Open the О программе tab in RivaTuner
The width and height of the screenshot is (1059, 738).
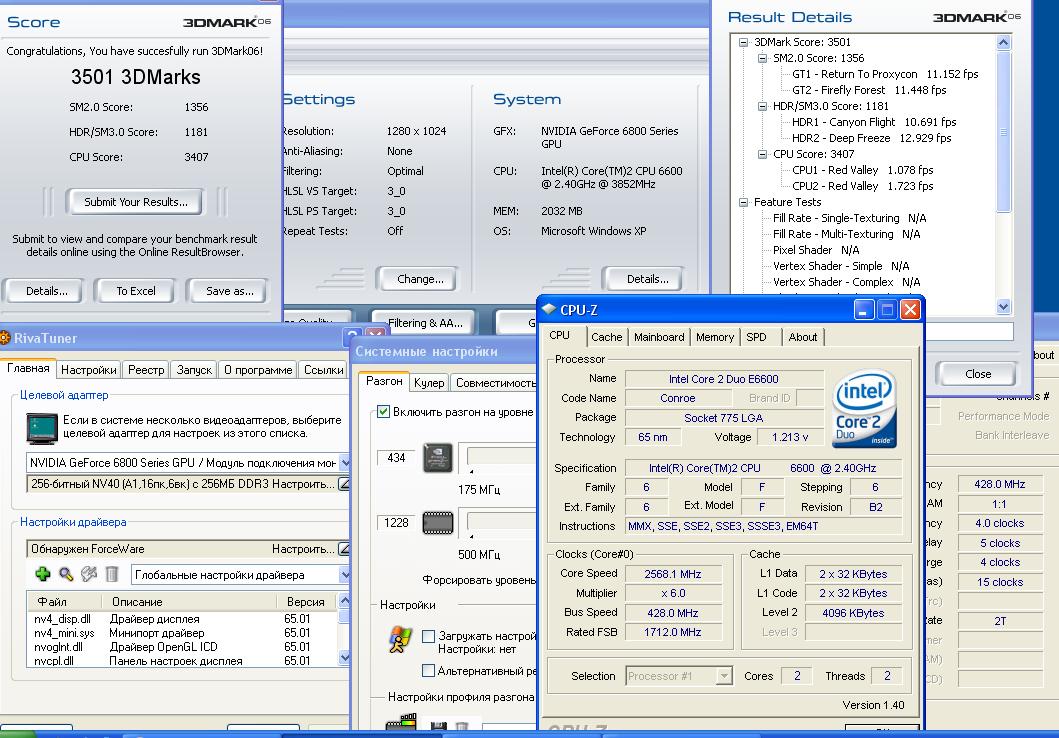(x=258, y=369)
